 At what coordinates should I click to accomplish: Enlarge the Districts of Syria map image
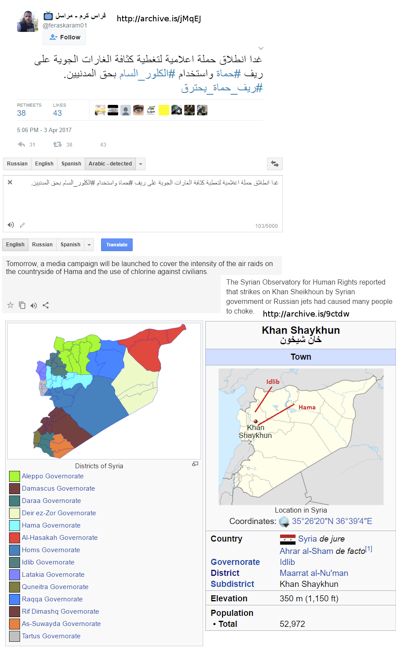195,464
